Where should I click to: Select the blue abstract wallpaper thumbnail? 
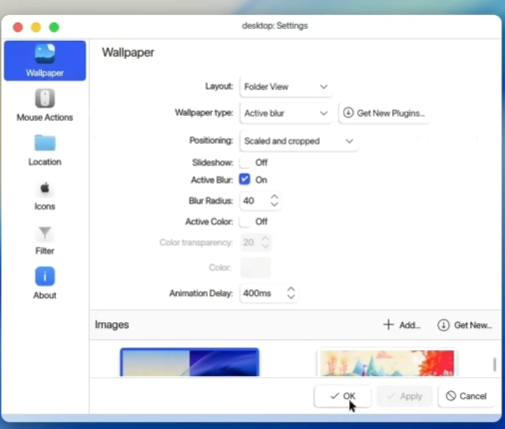point(190,362)
